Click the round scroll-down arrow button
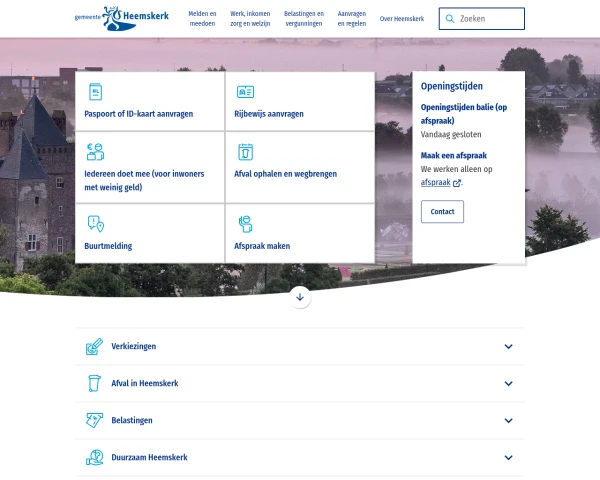The height and width of the screenshot is (480, 600). click(x=300, y=297)
